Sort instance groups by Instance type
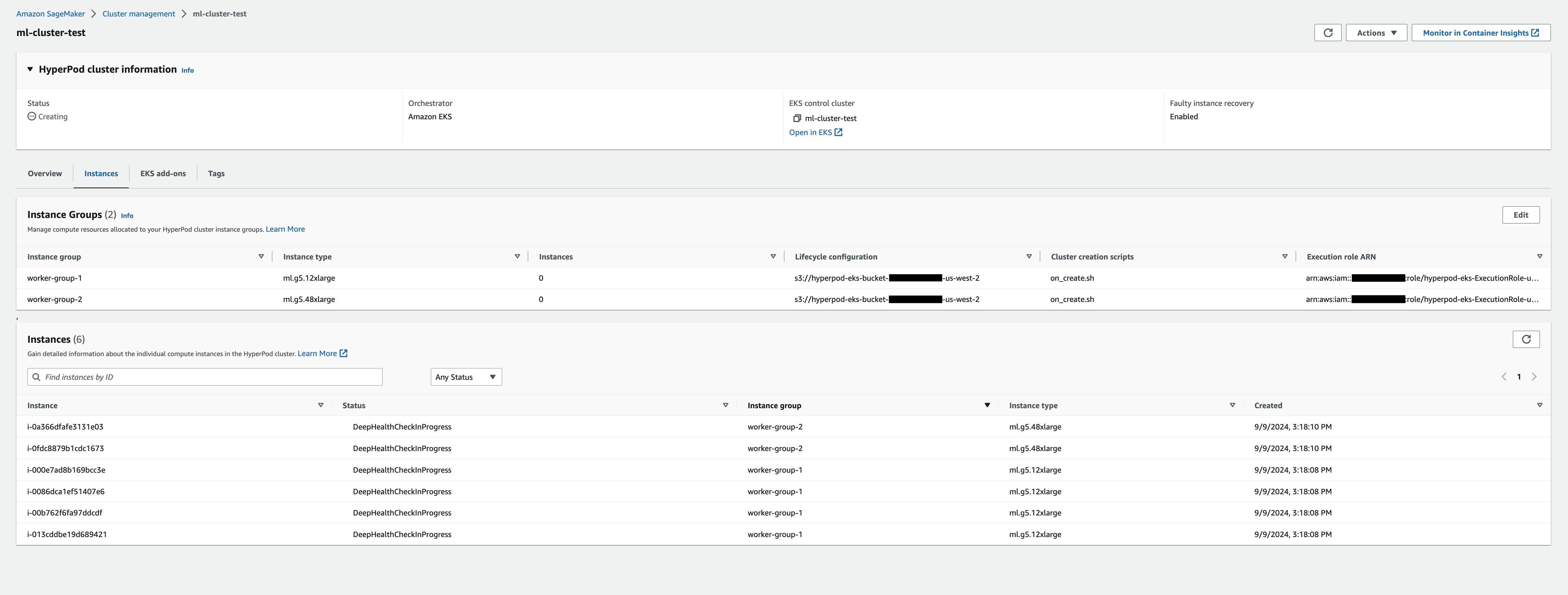Screen dimensions: 1568x595 [517, 256]
